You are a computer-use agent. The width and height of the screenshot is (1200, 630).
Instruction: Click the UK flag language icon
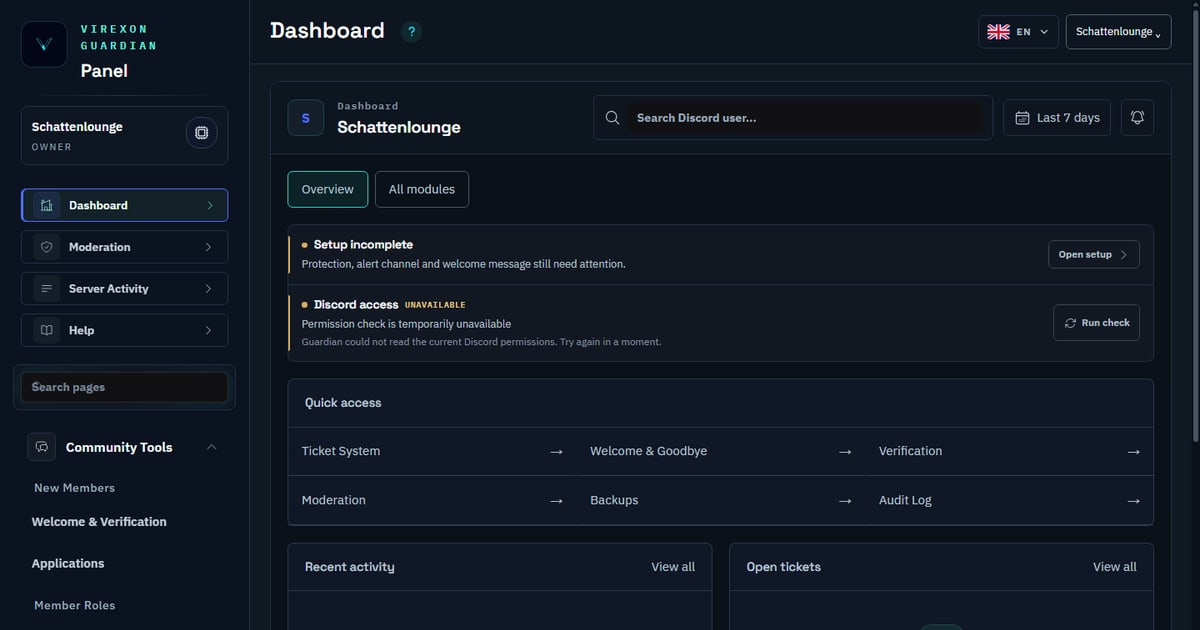[x=998, y=32]
